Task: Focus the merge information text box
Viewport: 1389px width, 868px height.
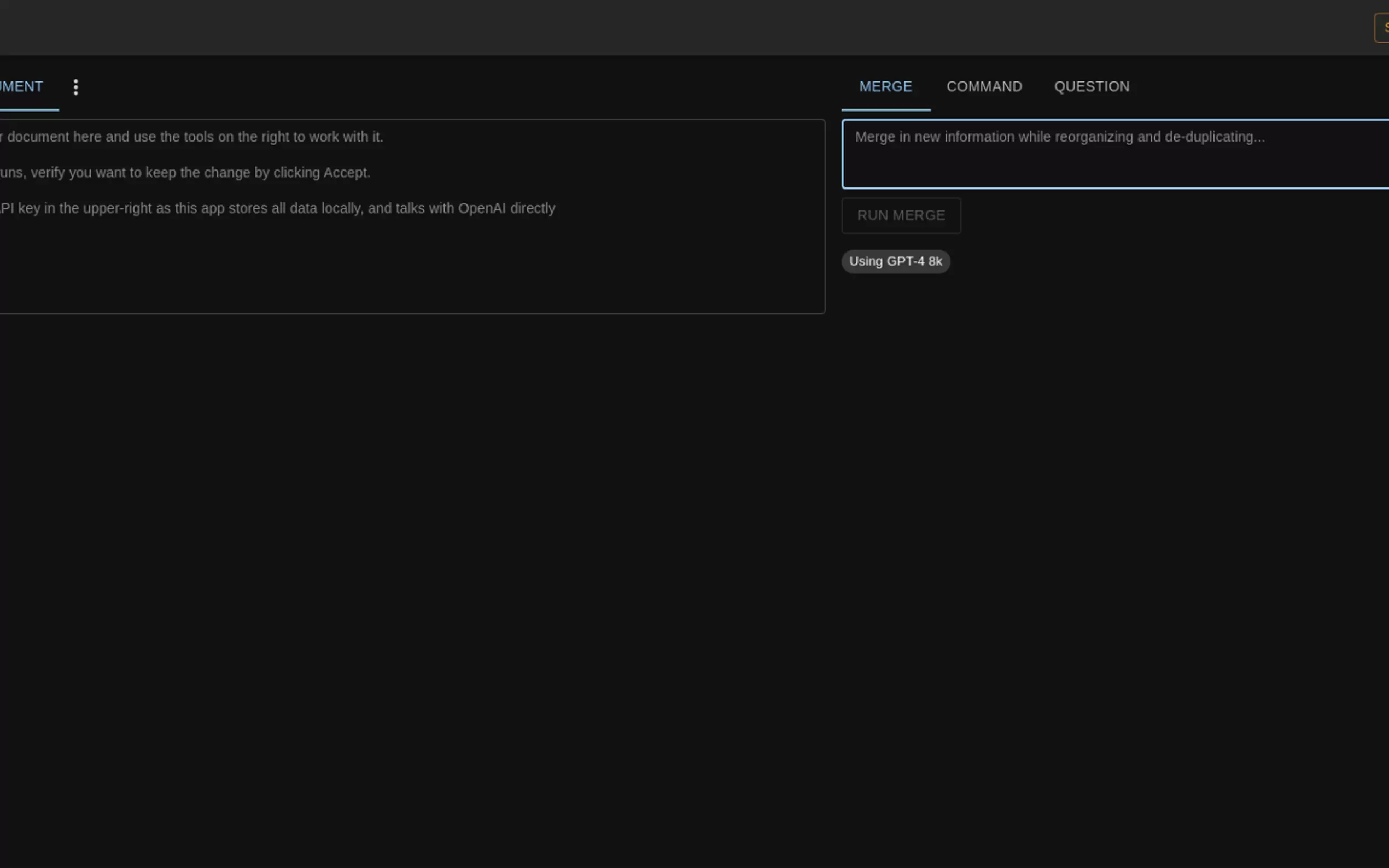Action: coord(1114,167)
